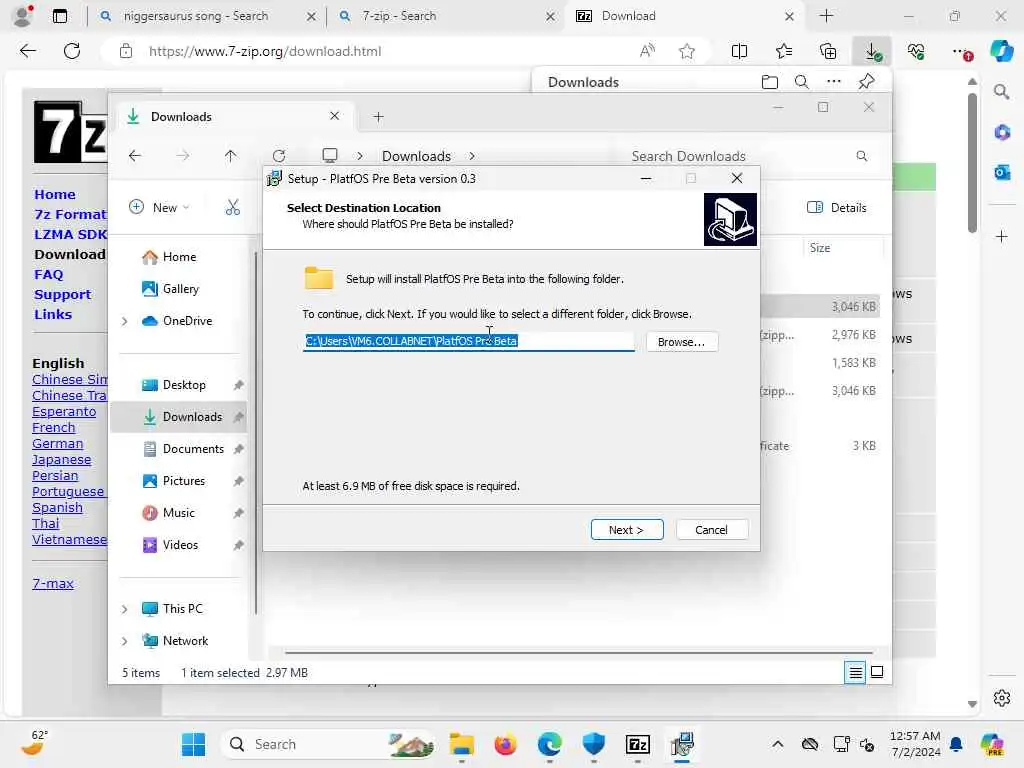Open Edge collections icon
Screen dimensions: 1024x768
click(827, 51)
